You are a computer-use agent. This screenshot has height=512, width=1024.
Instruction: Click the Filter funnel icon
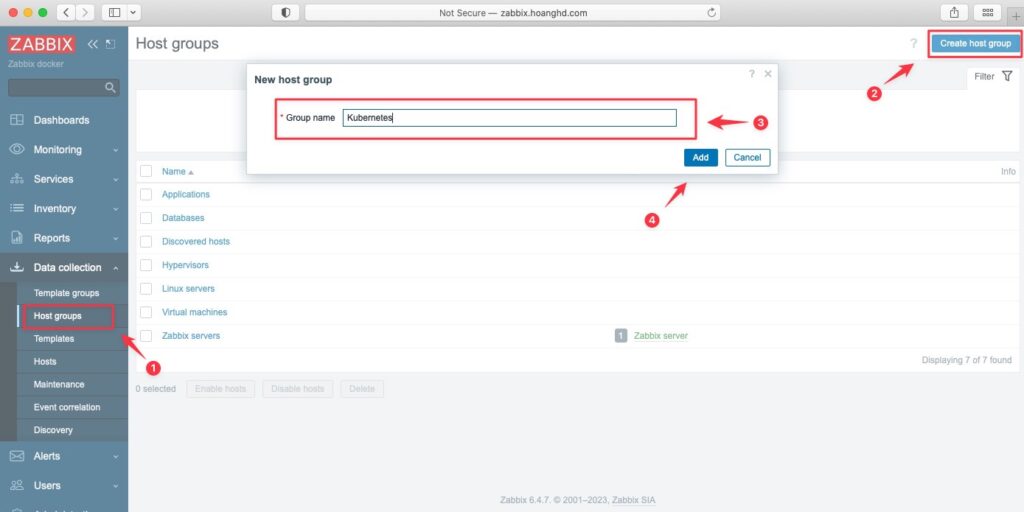click(x=1007, y=76)
